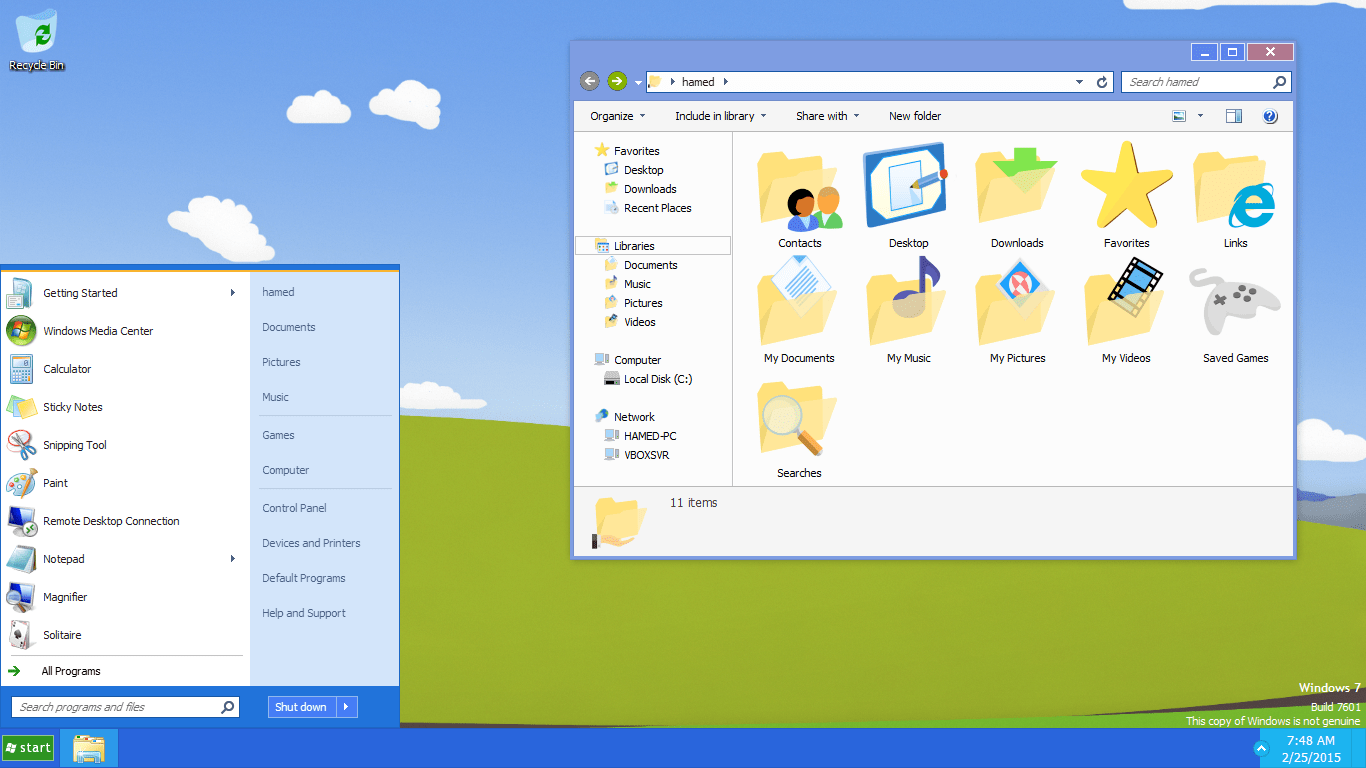Click the Explorer back arrow button

590,82
